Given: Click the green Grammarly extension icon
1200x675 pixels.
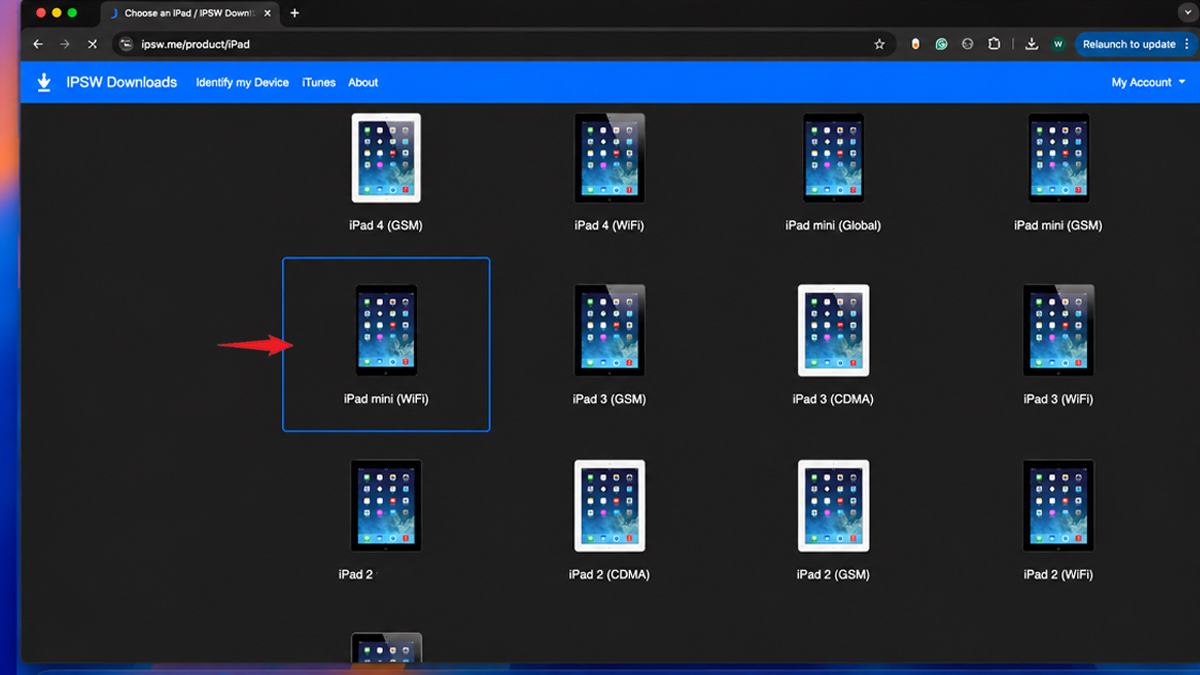Looking at the screenshot, I should [x=941, y=44].
